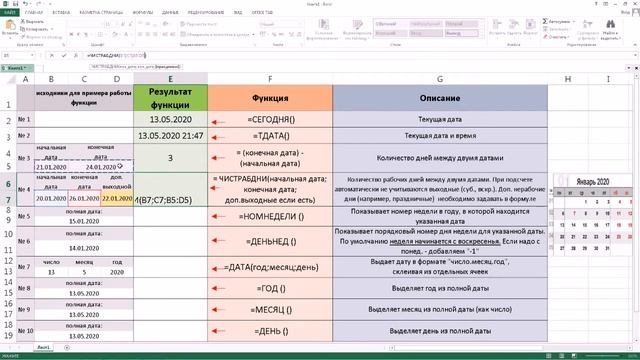Screen dimensions: 640x360
Task: Click the Копировать copy button
Action: pos(34,29)
